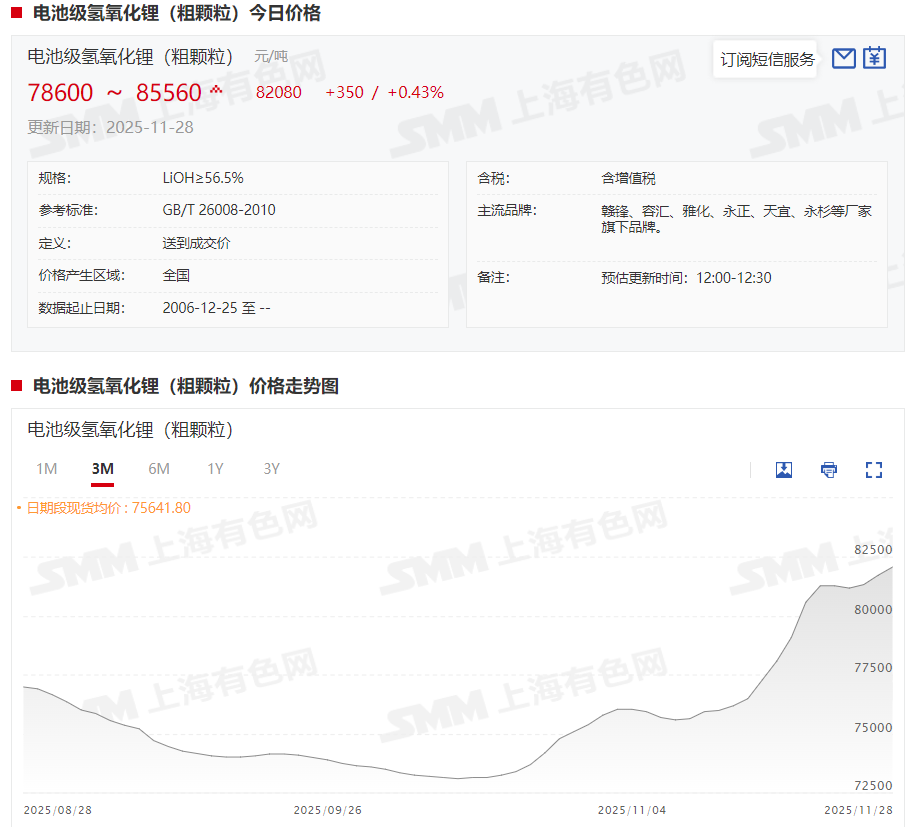Click the 78600 ~ 85560 price range
Viewport: 913px width, 827px height.
(x=114, y=93)
